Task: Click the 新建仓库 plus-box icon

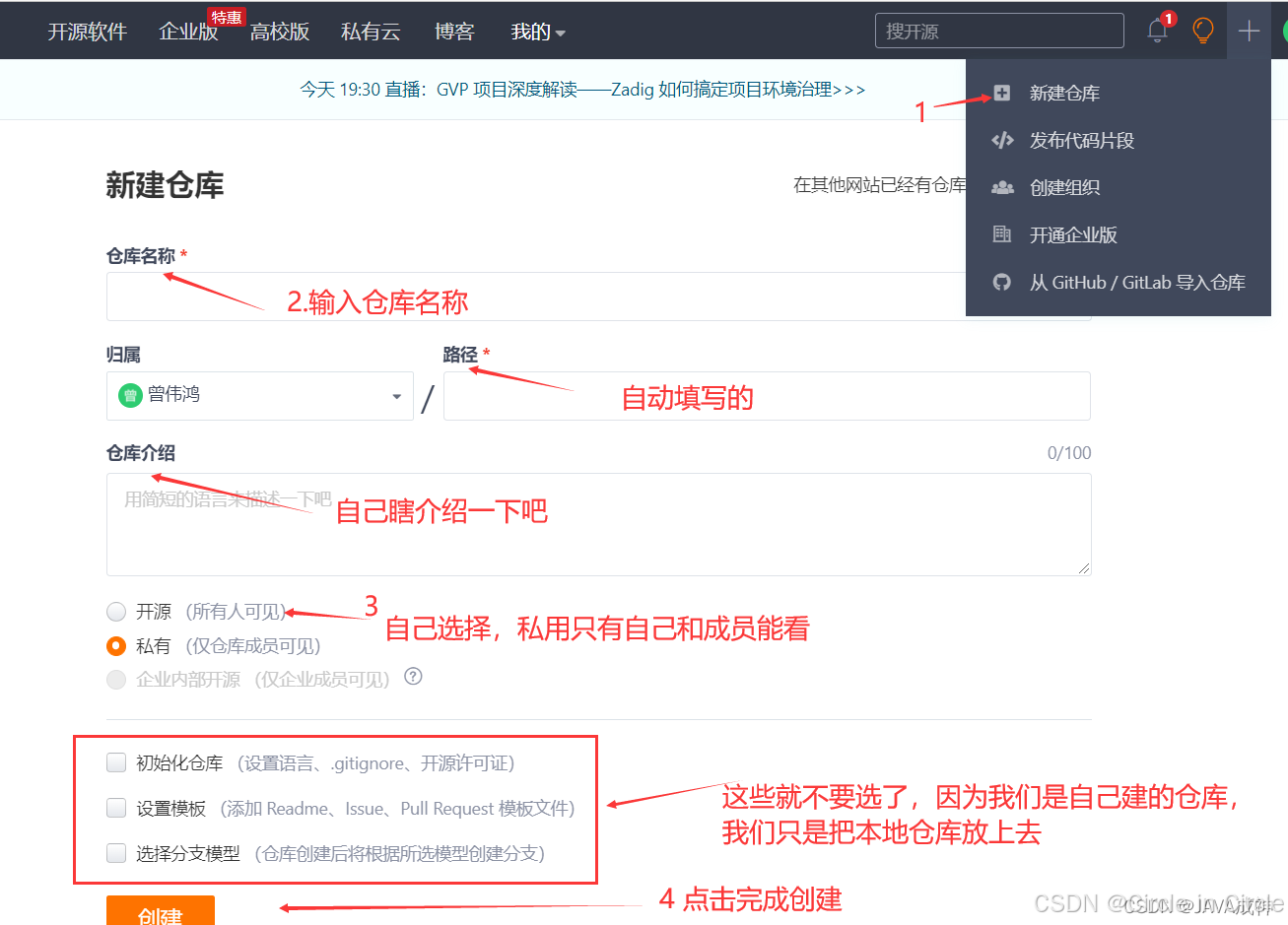Action: coord(1002,93)
